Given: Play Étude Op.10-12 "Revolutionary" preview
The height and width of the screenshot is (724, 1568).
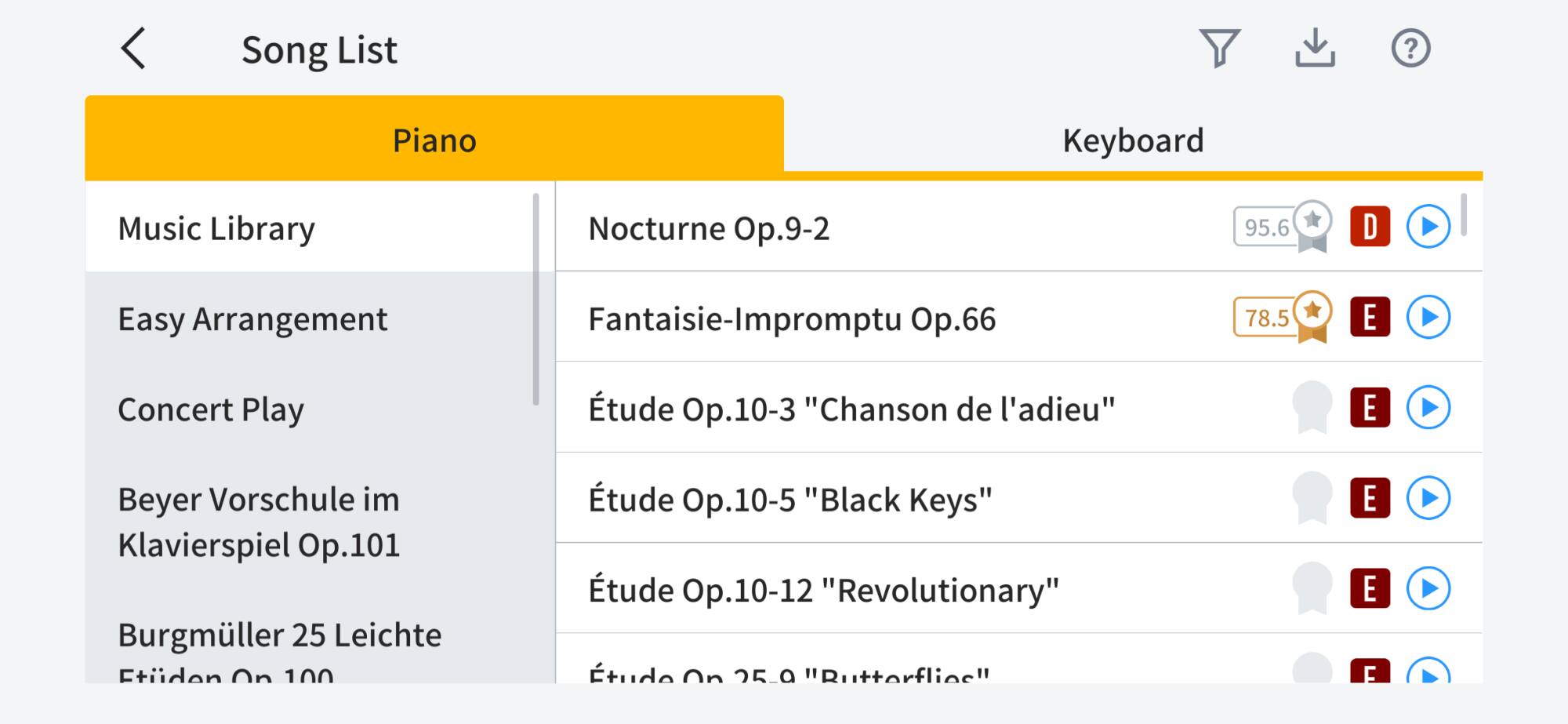Looking at the screenshot, I should 1428,588.
